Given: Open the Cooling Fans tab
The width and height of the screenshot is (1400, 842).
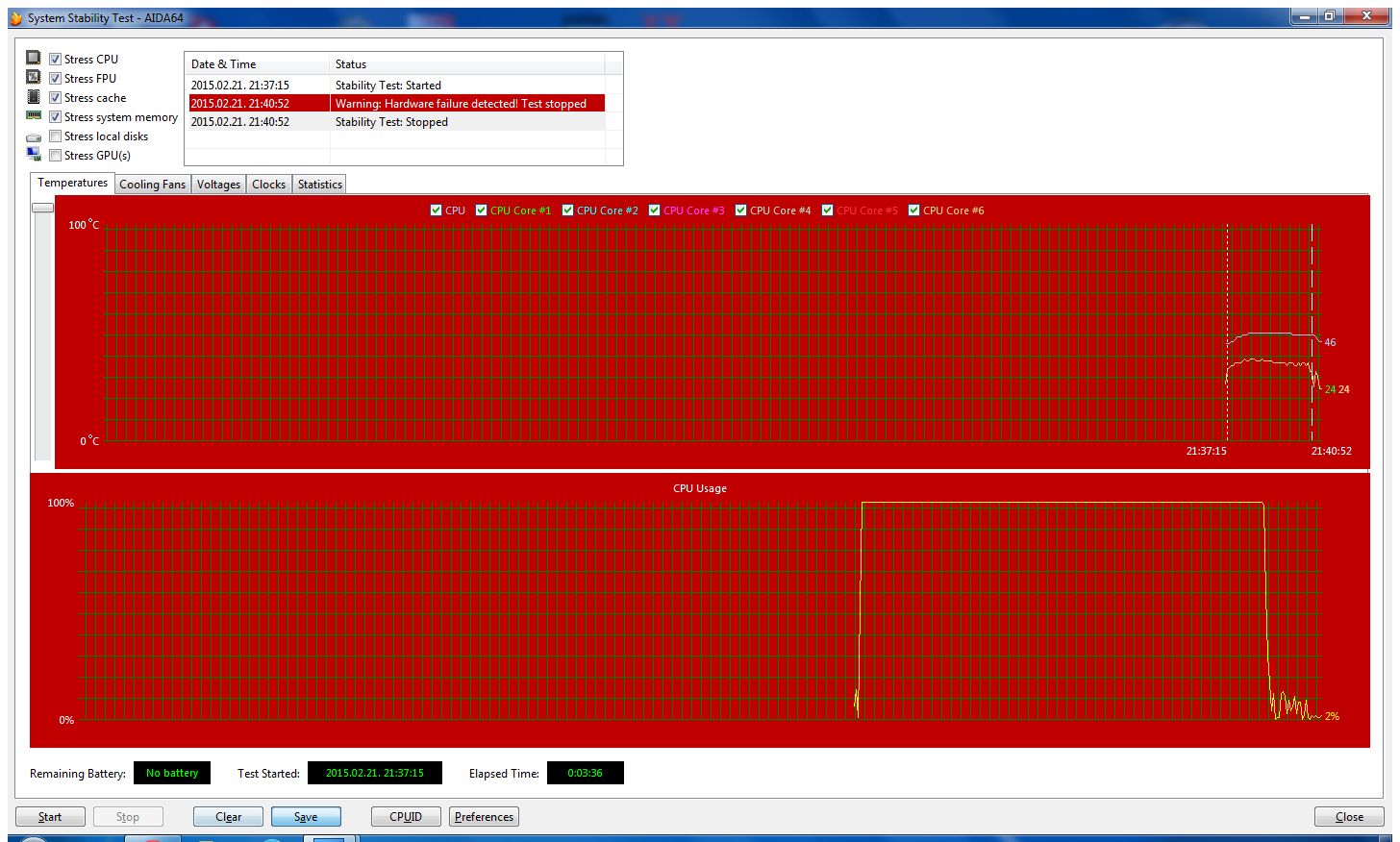Looking at the screenshot, I should point(153,185).
